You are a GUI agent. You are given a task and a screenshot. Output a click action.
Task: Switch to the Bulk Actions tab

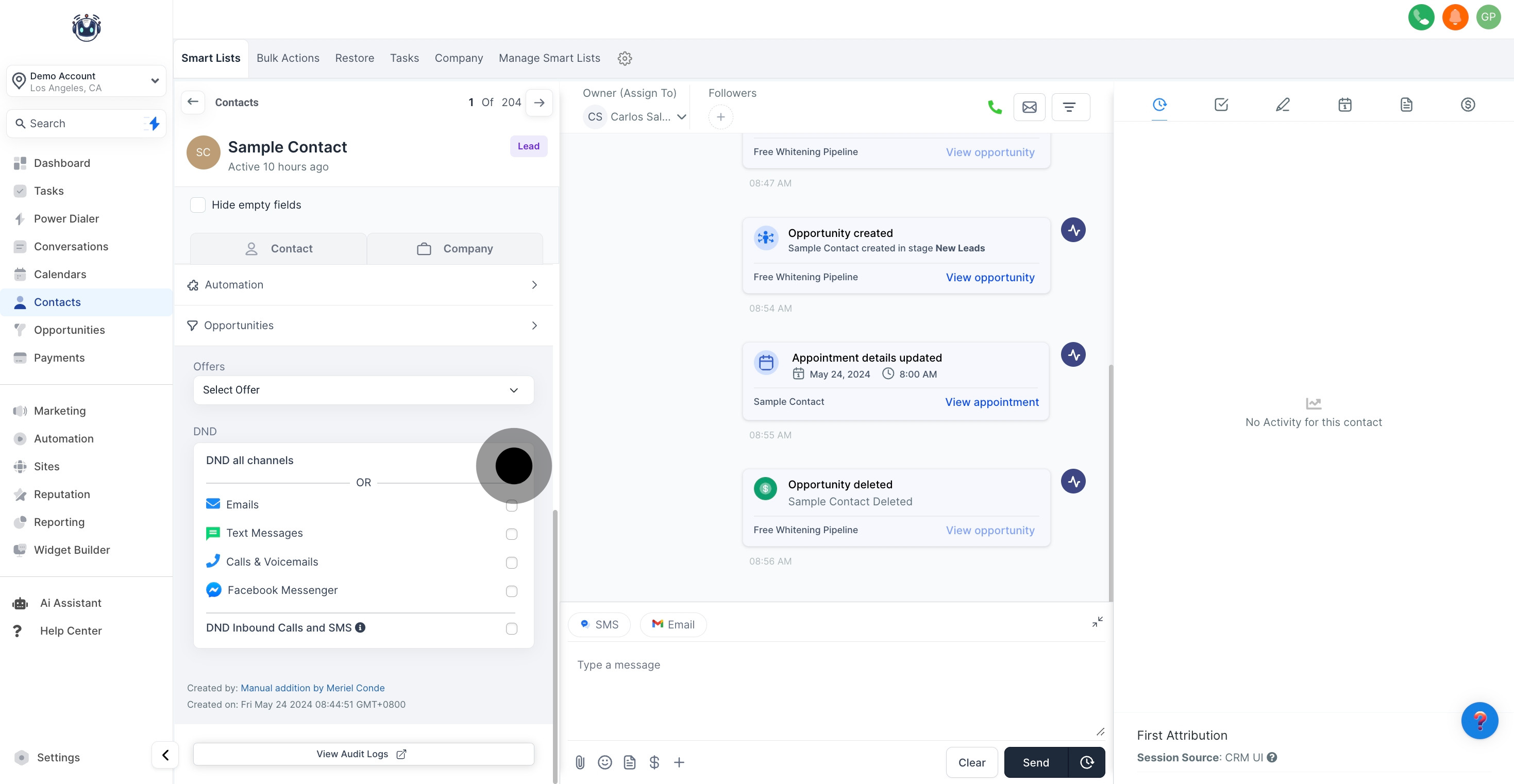[288, 58]
